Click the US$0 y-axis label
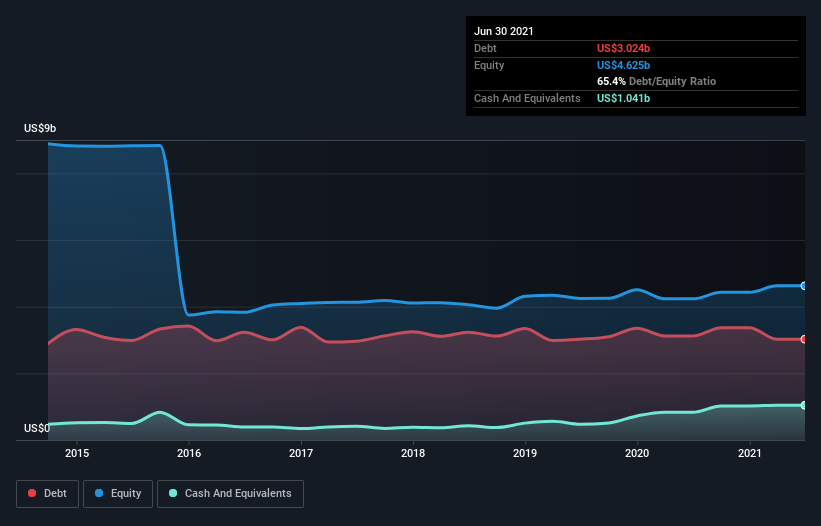This screenshot has width=821, height=526. (x=37, y=428)
